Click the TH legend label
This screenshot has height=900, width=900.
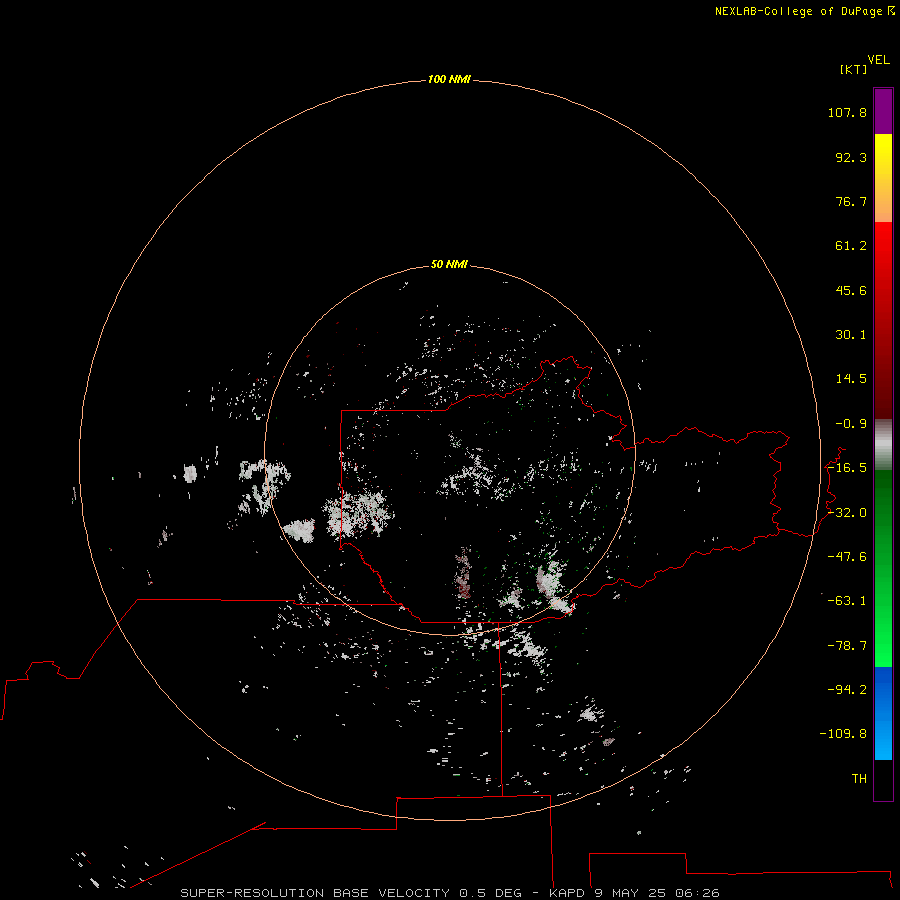[859, 778]
